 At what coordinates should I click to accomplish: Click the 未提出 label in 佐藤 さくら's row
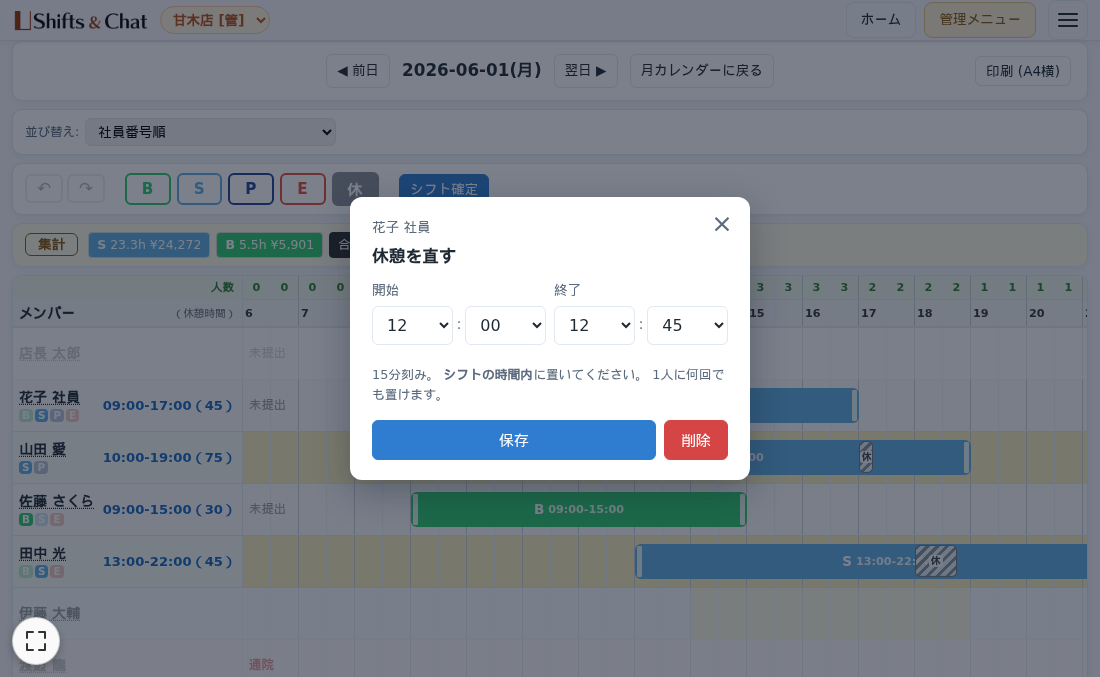click(267, 509)
